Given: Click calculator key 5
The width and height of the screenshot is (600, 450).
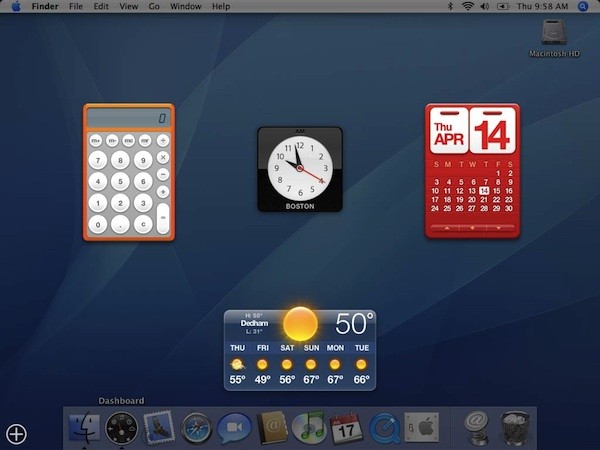Looking at the screenshot, I should coord(120,181).
